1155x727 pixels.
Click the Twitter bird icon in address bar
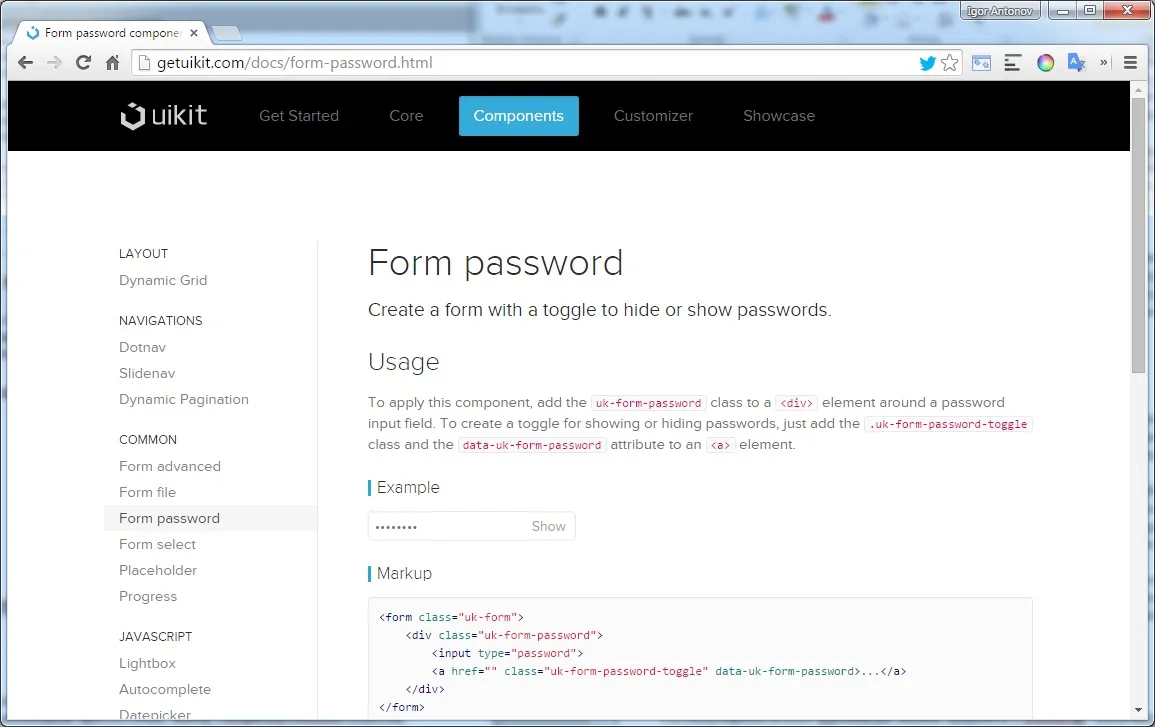927,63
